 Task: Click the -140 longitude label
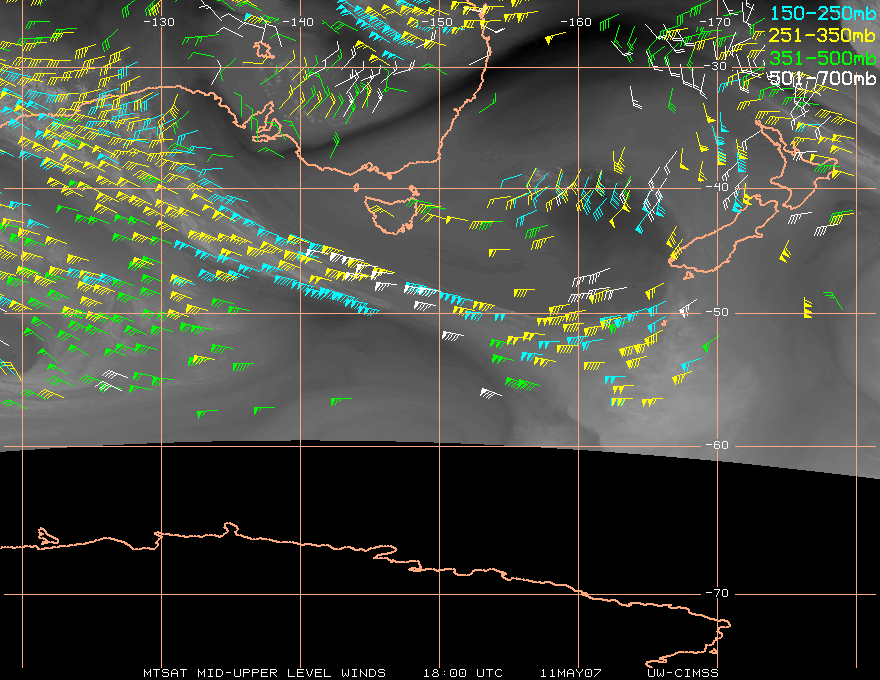click(x=298, y=22)
